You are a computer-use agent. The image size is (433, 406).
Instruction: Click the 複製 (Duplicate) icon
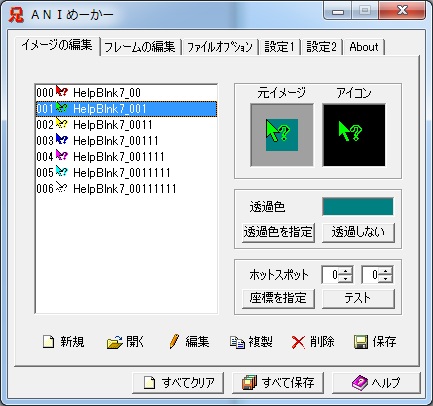pyautogui.click(x=237, y=342)
